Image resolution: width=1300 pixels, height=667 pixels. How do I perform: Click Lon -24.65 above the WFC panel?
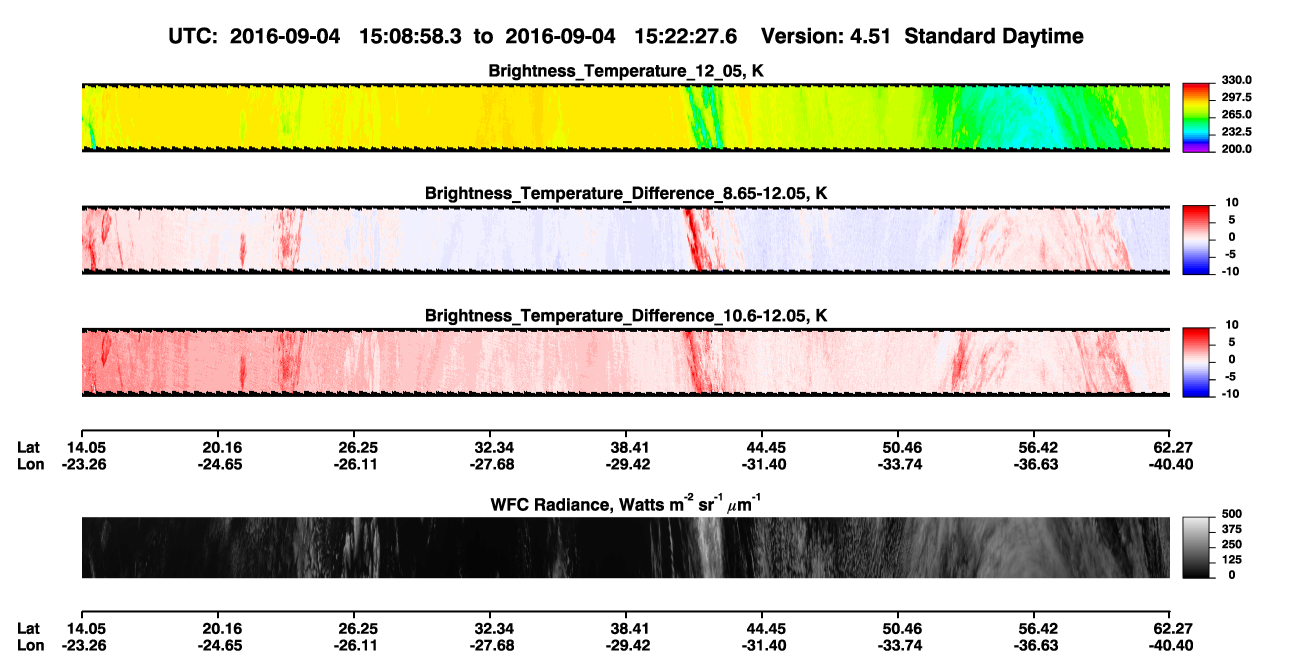pos(219,464)
